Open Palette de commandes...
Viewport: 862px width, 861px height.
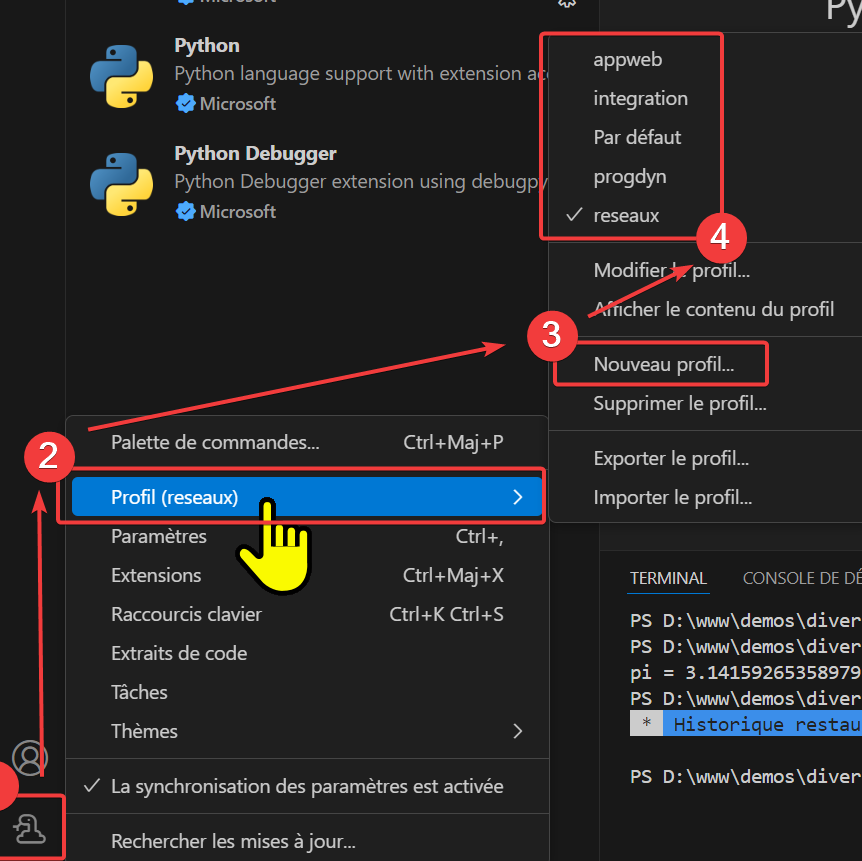pyautogui.click(x=215, y=442)
